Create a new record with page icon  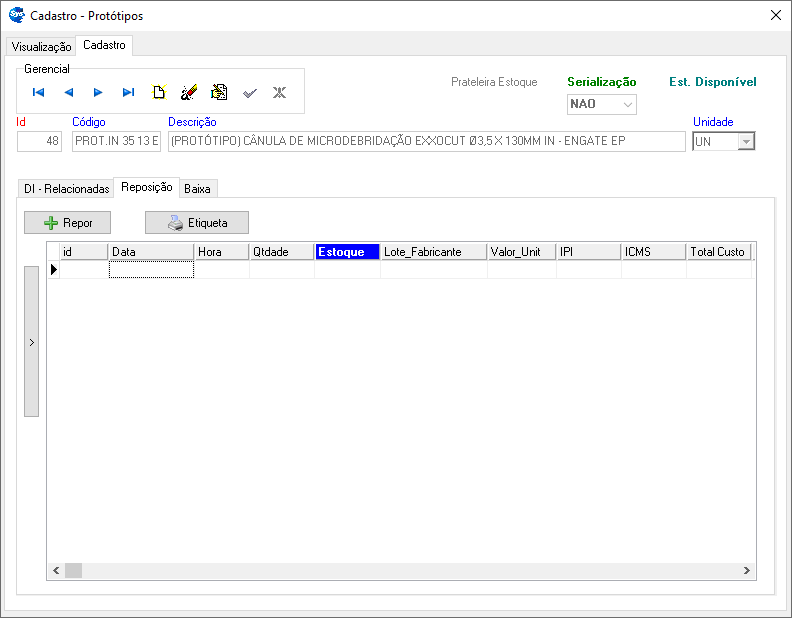[x=158, y=92]
